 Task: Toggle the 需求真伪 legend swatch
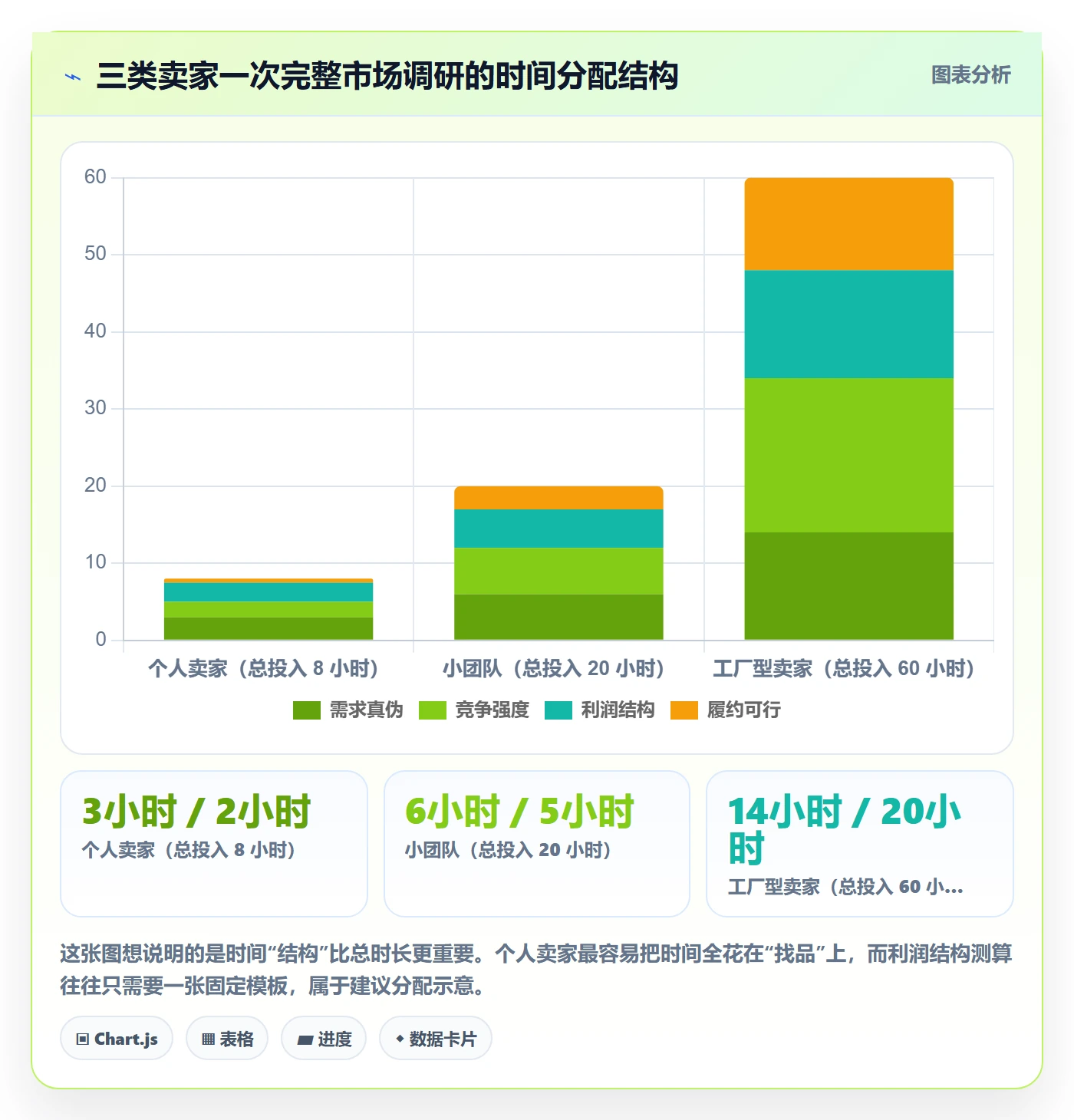(x=306, y=710)
